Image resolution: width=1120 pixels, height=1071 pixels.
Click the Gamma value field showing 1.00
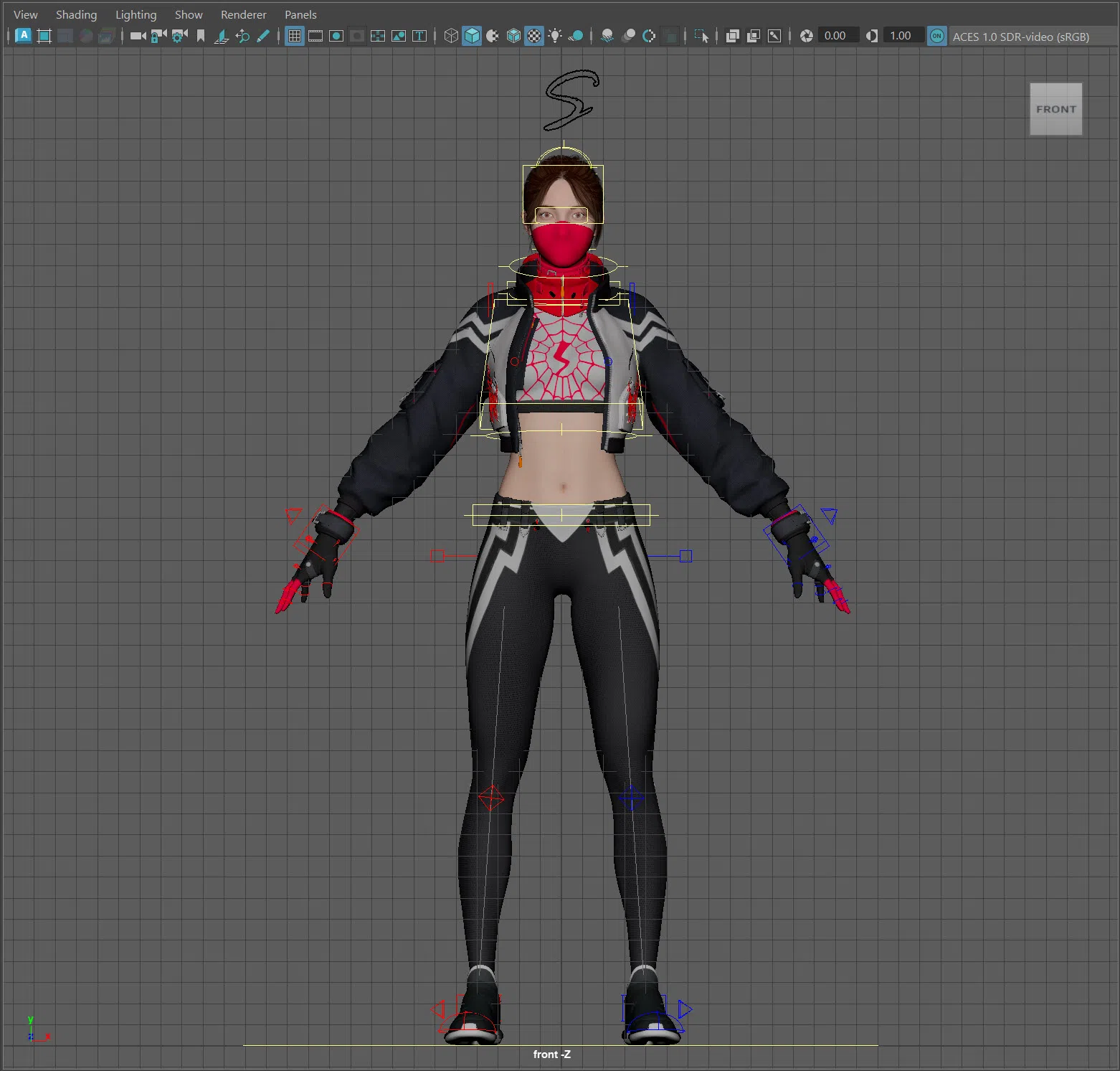pyautogui.click(x=901, y=36)
